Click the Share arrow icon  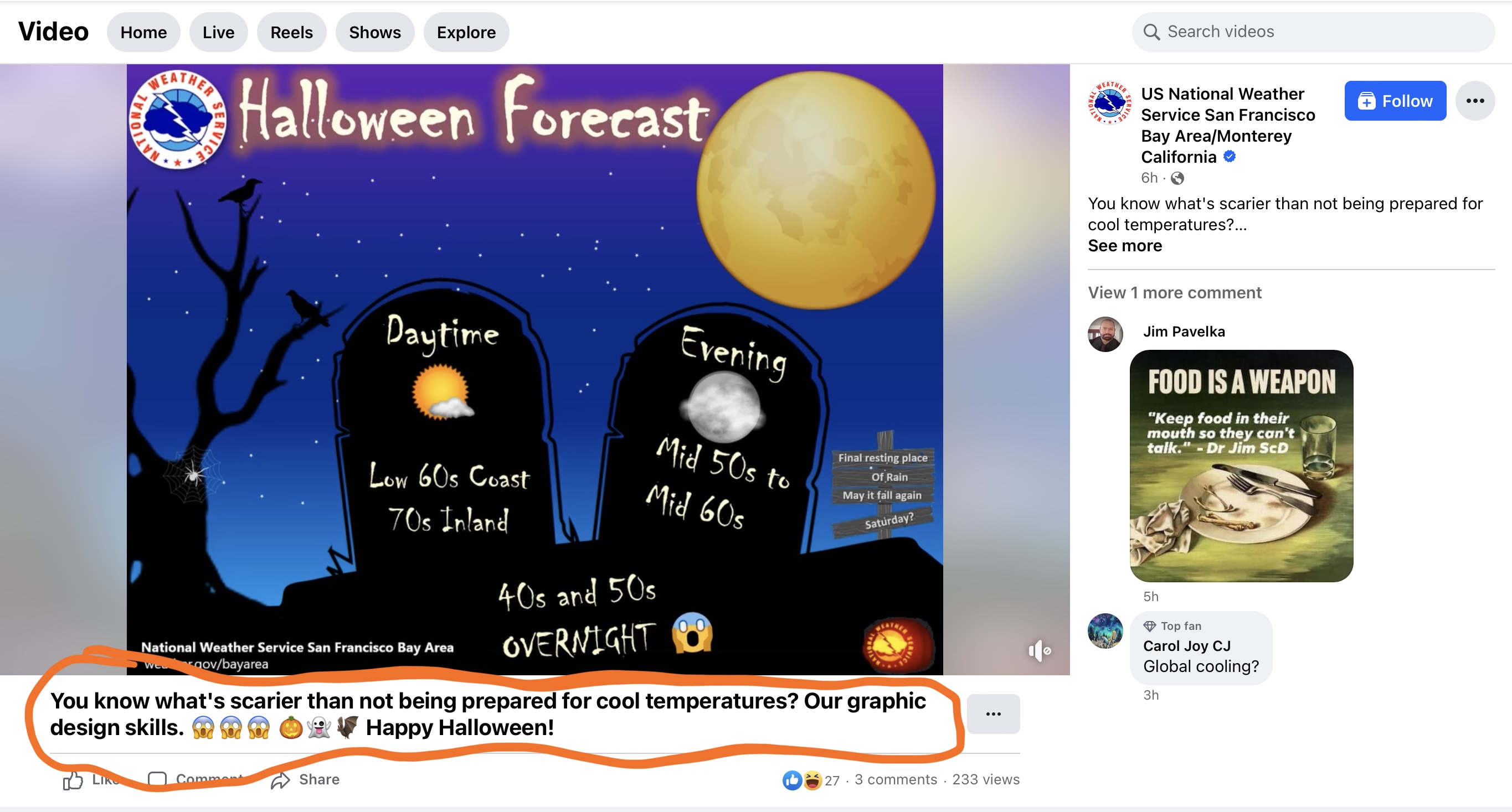click(x=281, y=780)
